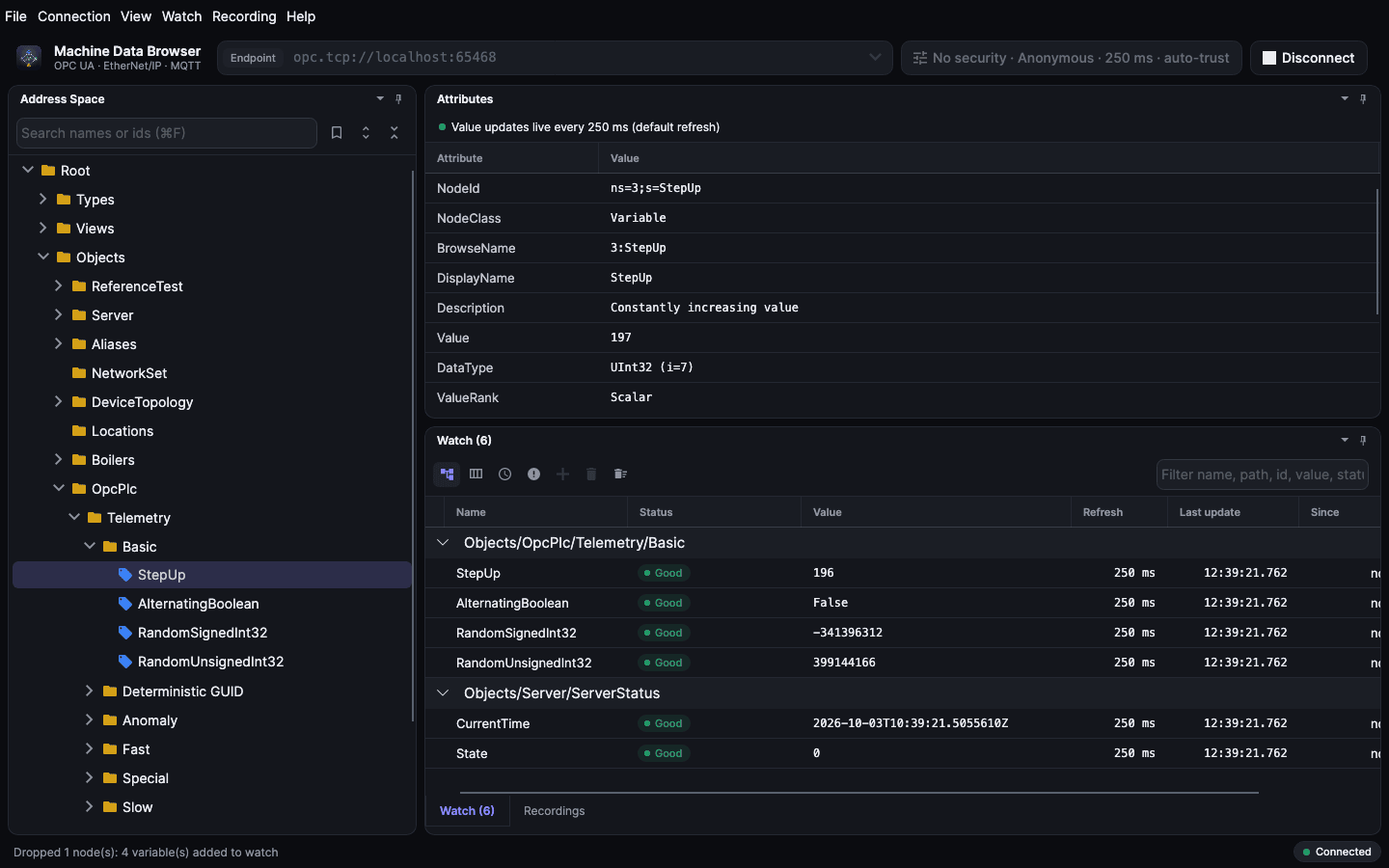Toggle grouped tree view in Watch toolbar

tap(447, 474)
